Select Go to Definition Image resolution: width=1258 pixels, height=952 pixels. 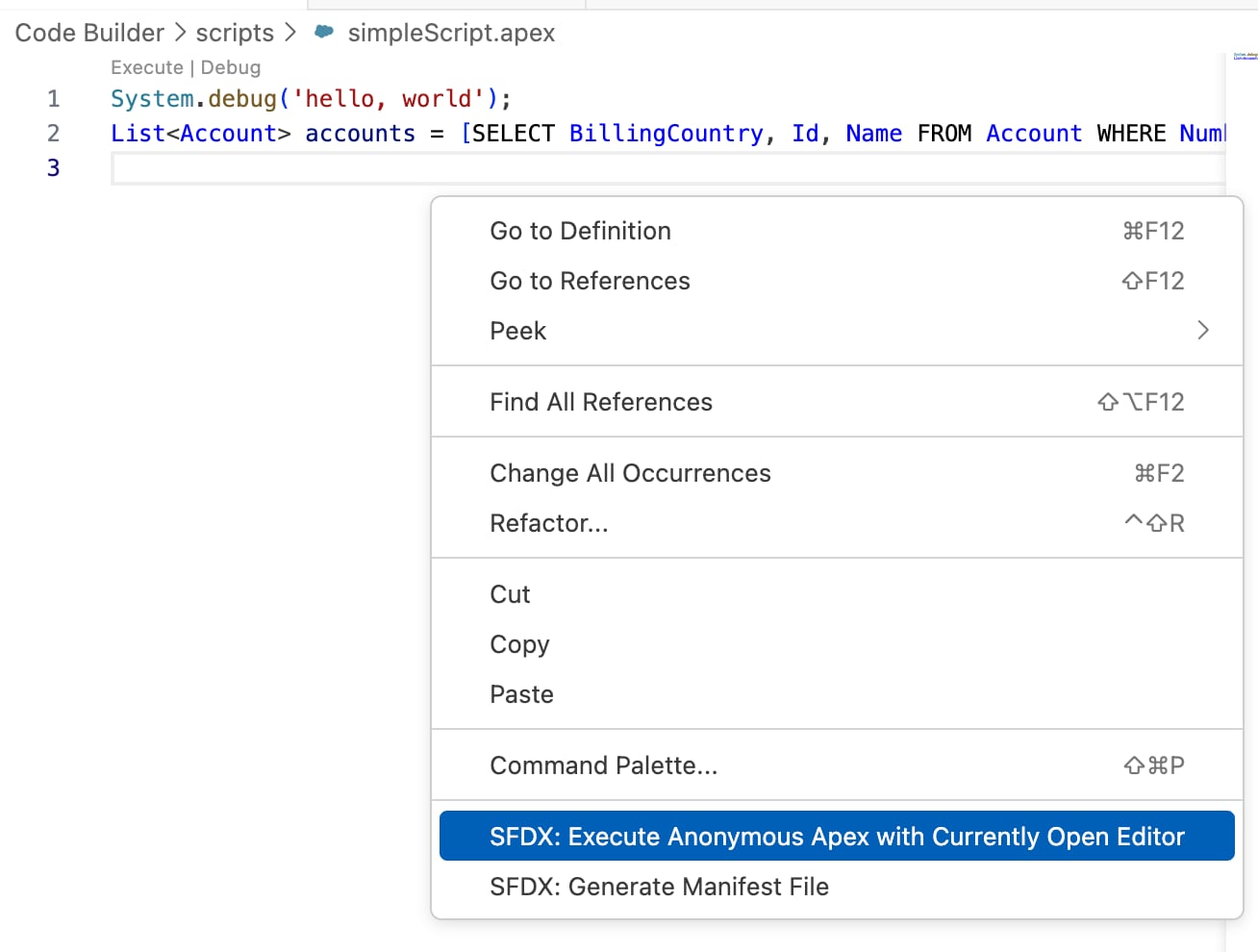(x=580, y=231)
